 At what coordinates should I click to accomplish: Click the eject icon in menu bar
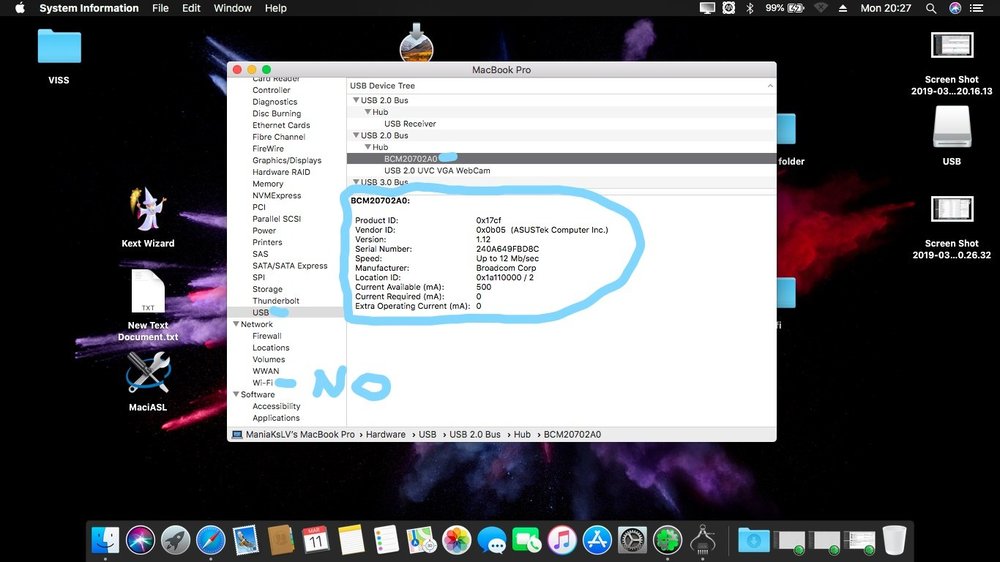(x=842, y=8)
